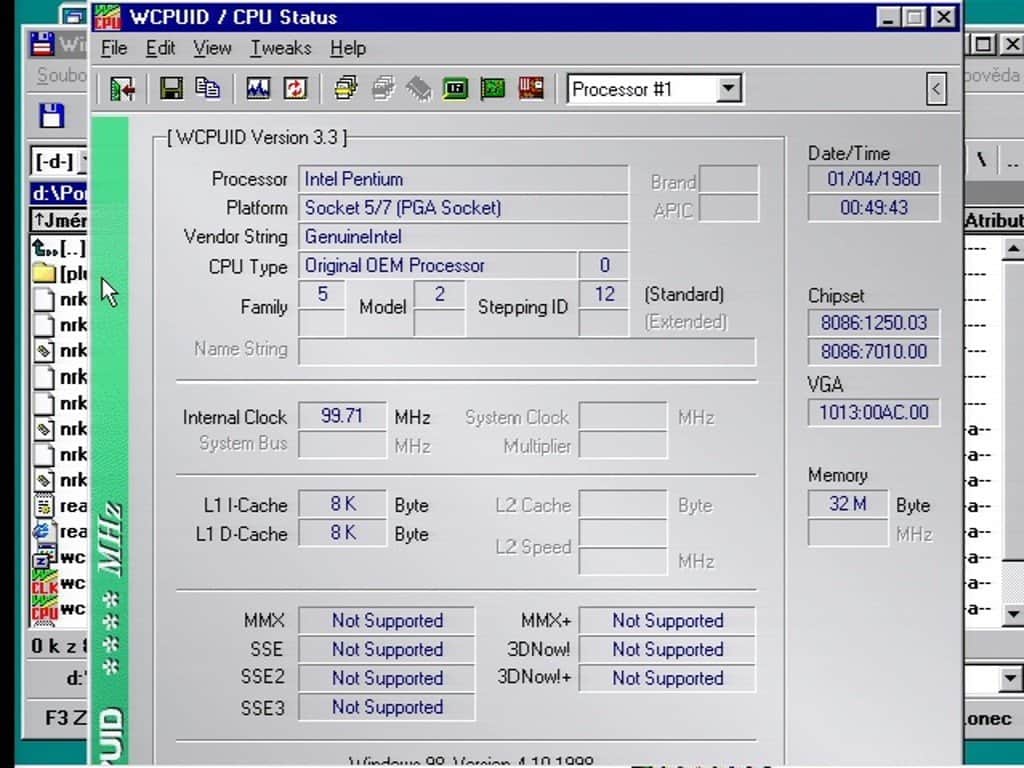The height and width of the screenshot is (768, 1024).
Task: Click the date field 01/04/1980
Action: coord(874,179)
